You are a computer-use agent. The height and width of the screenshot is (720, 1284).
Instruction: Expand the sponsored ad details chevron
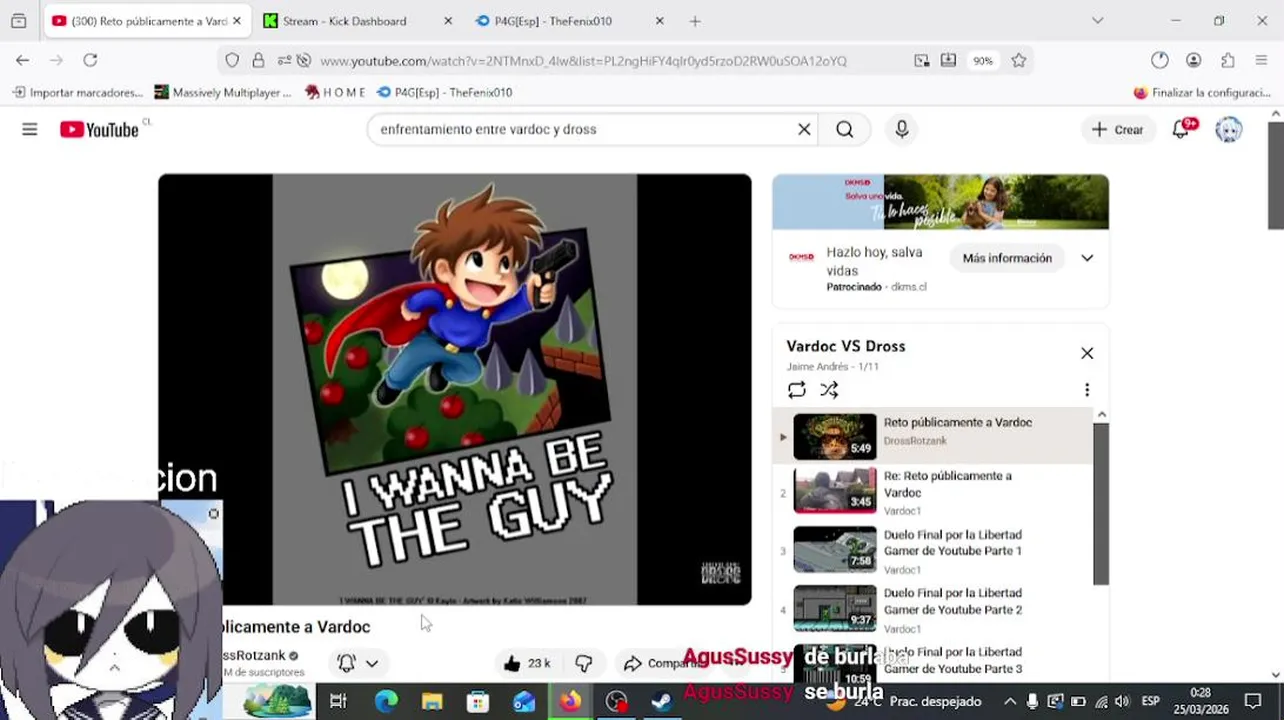1087,258
